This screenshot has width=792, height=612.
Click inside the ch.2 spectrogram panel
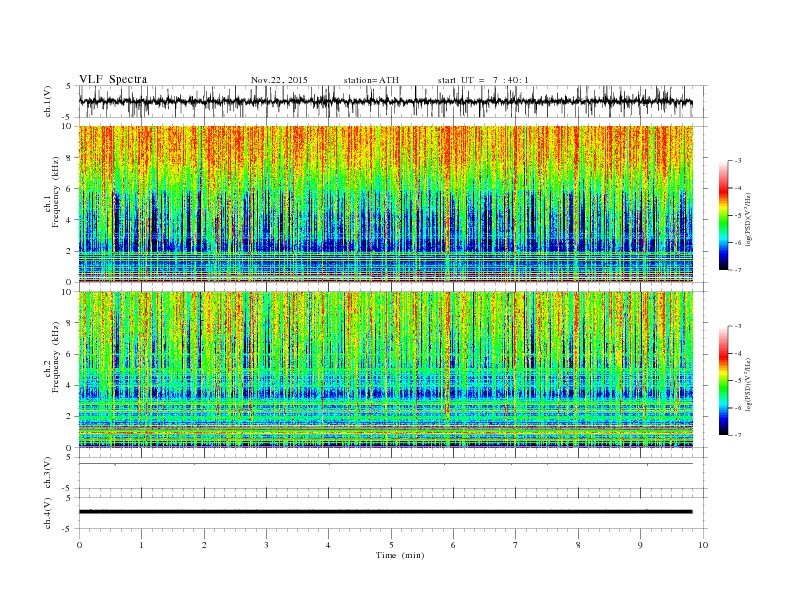(x=386, y=369)
